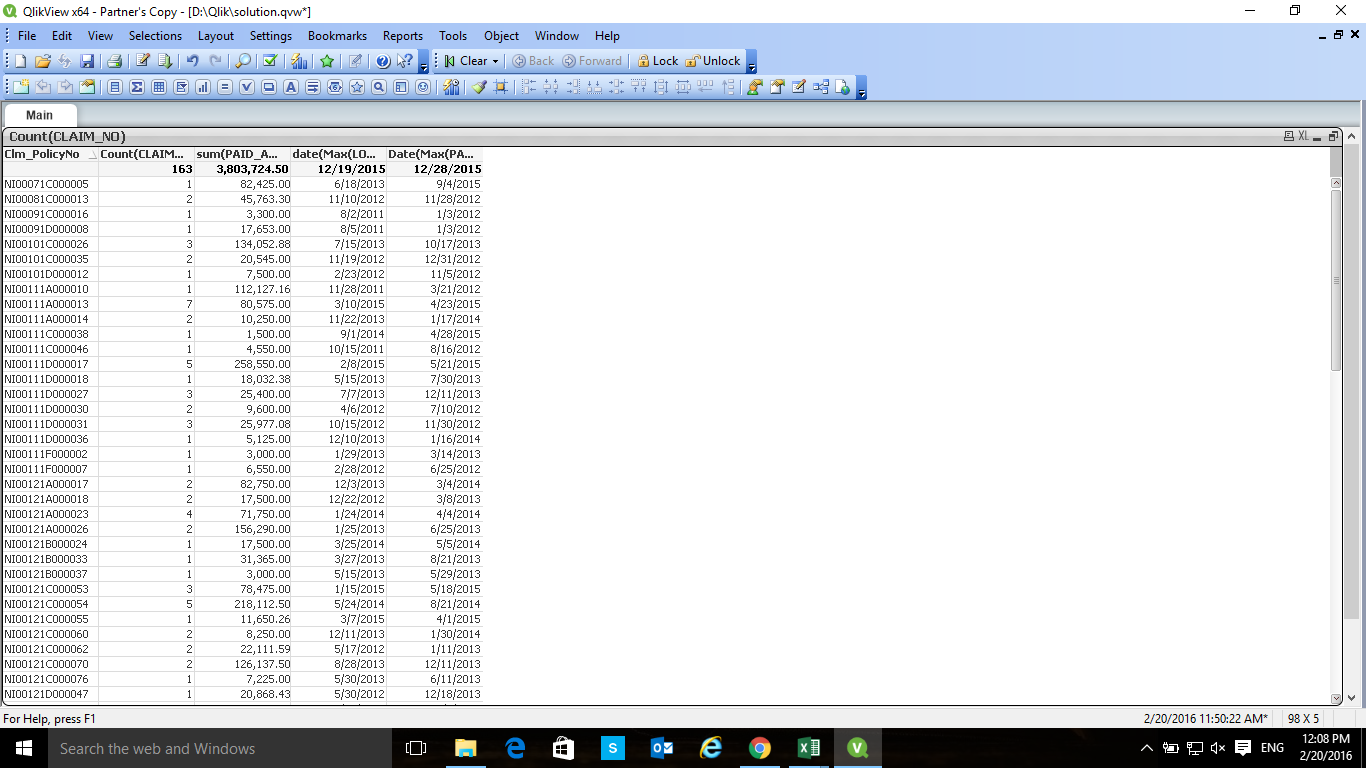The width and height of the screenshot is (1366, 768).
Task: Click the sum(PAID_A... column header
Action: click(242, 154)
